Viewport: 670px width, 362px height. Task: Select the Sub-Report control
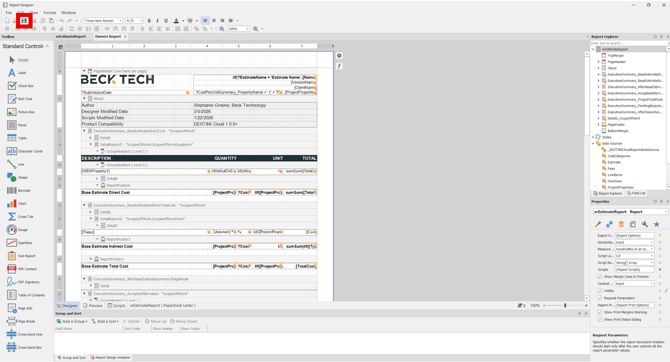(21, 256)
